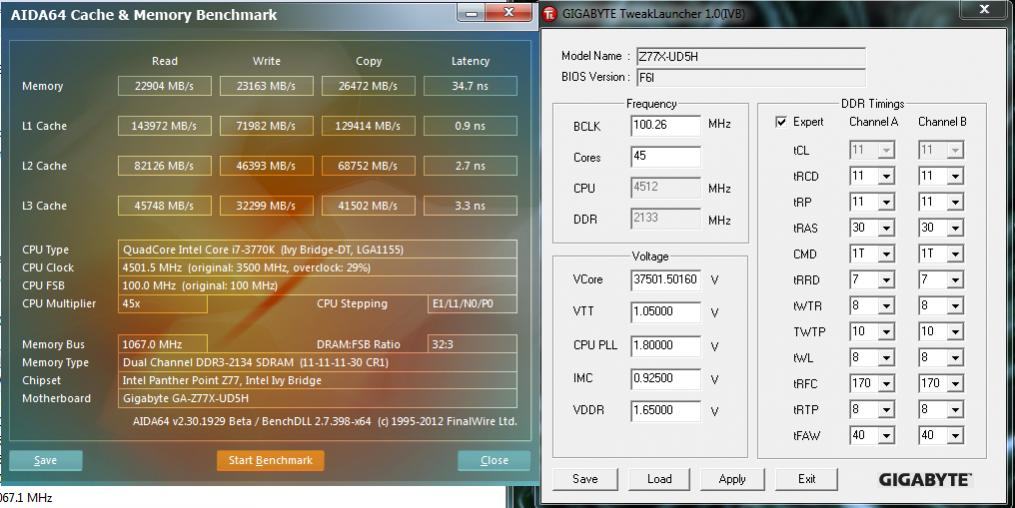
Task: Click the VCore voltage input field
Action: [665, 280]
